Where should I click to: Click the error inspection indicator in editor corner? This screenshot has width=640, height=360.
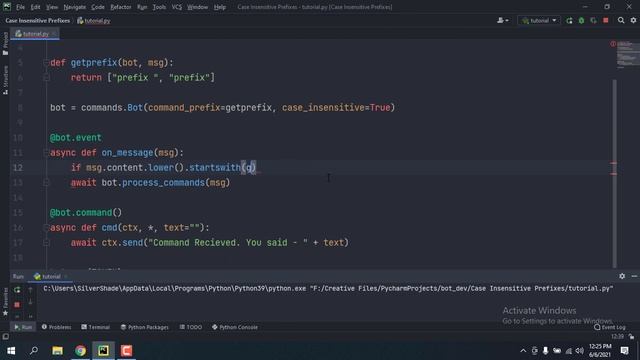tap(613, 44)
